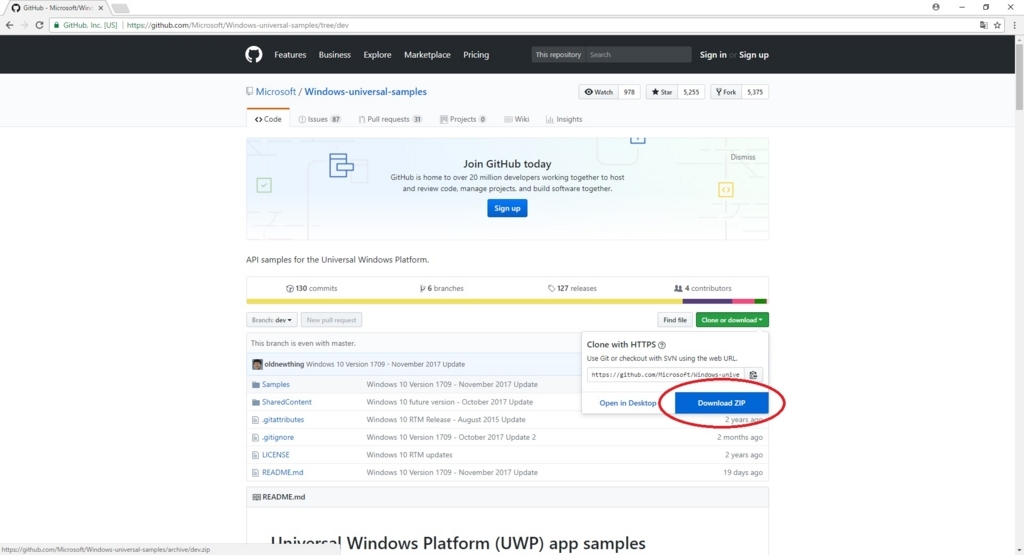The width and height of the screenshot is (1024, 555).
Task: Open Business in top navigation
Action: pos(334,55)
